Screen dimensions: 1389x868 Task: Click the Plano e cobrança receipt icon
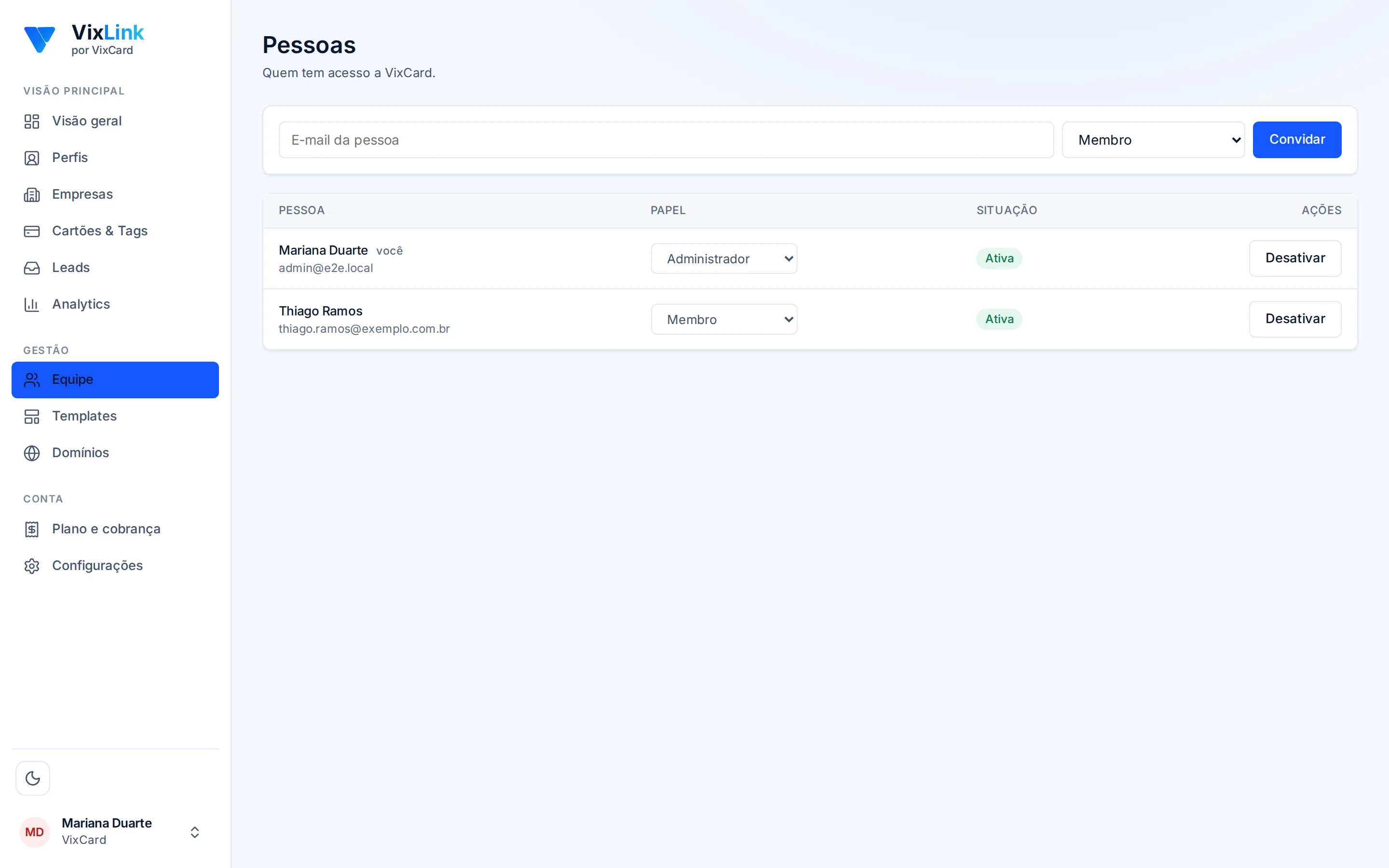[x=31, y=529]
